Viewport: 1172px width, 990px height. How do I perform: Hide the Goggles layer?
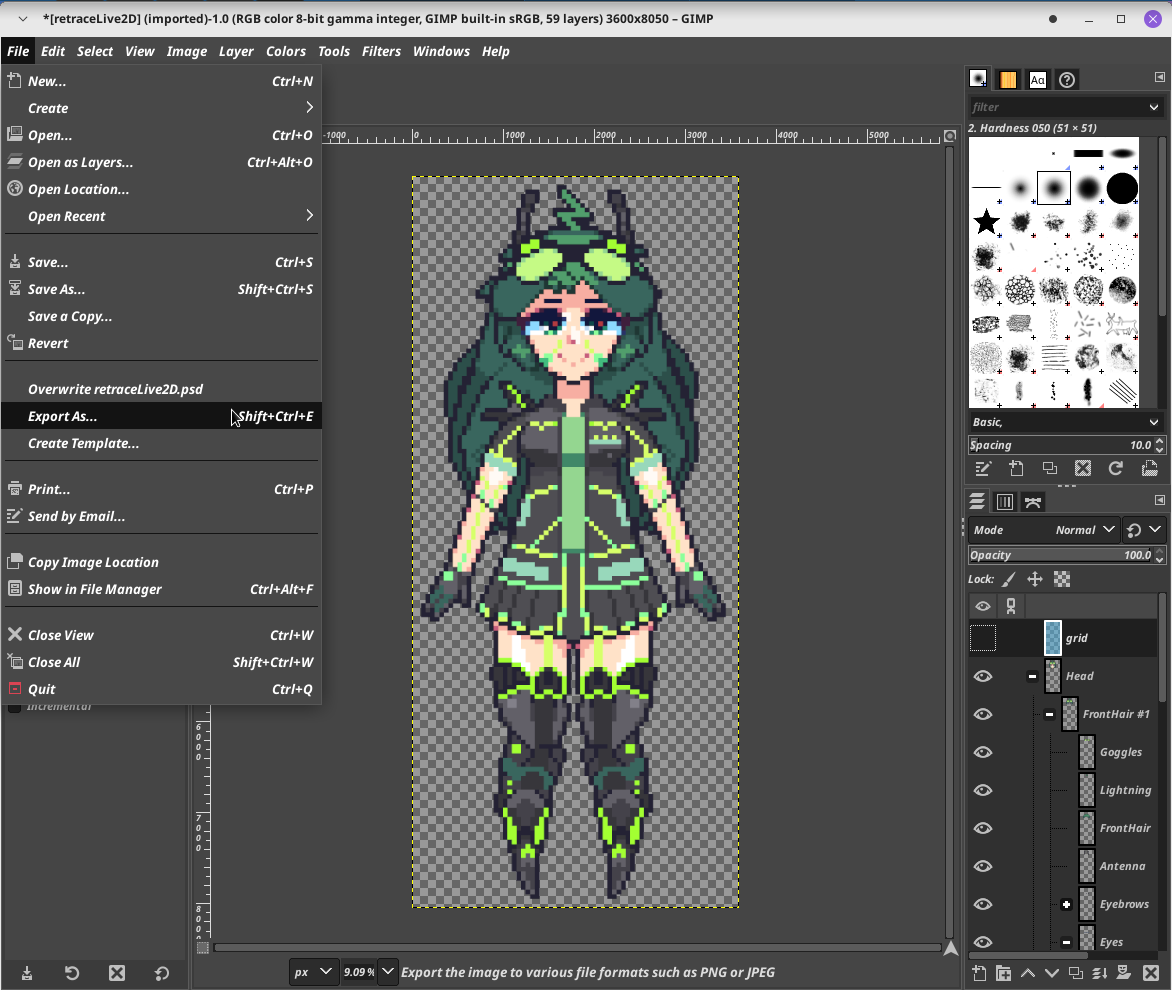pyautogui.click(x=983, y=752)
